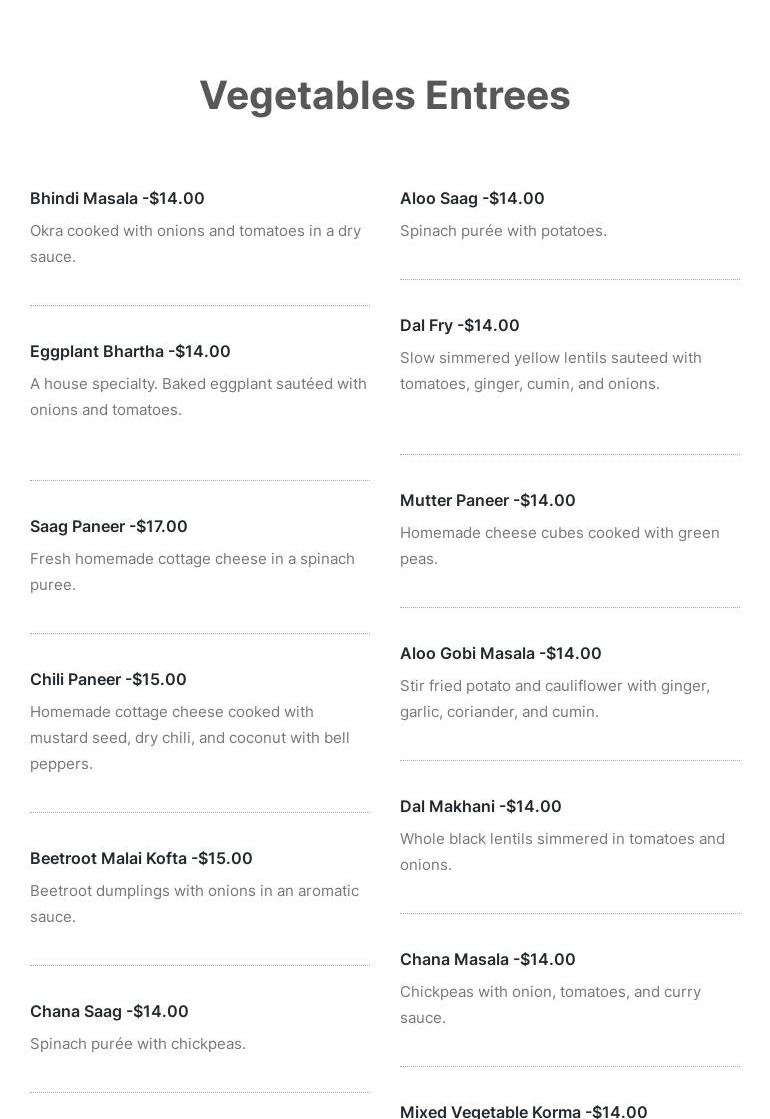770x1119 pixels.
Task: Select the Beetroot Malai Kofta dish
Action: 141,858
